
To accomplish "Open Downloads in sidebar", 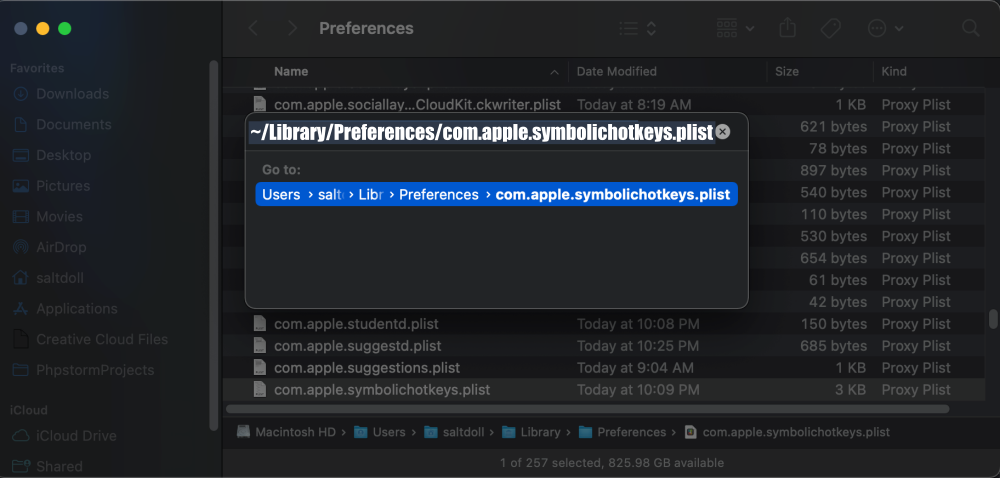I will coord(72,94).
